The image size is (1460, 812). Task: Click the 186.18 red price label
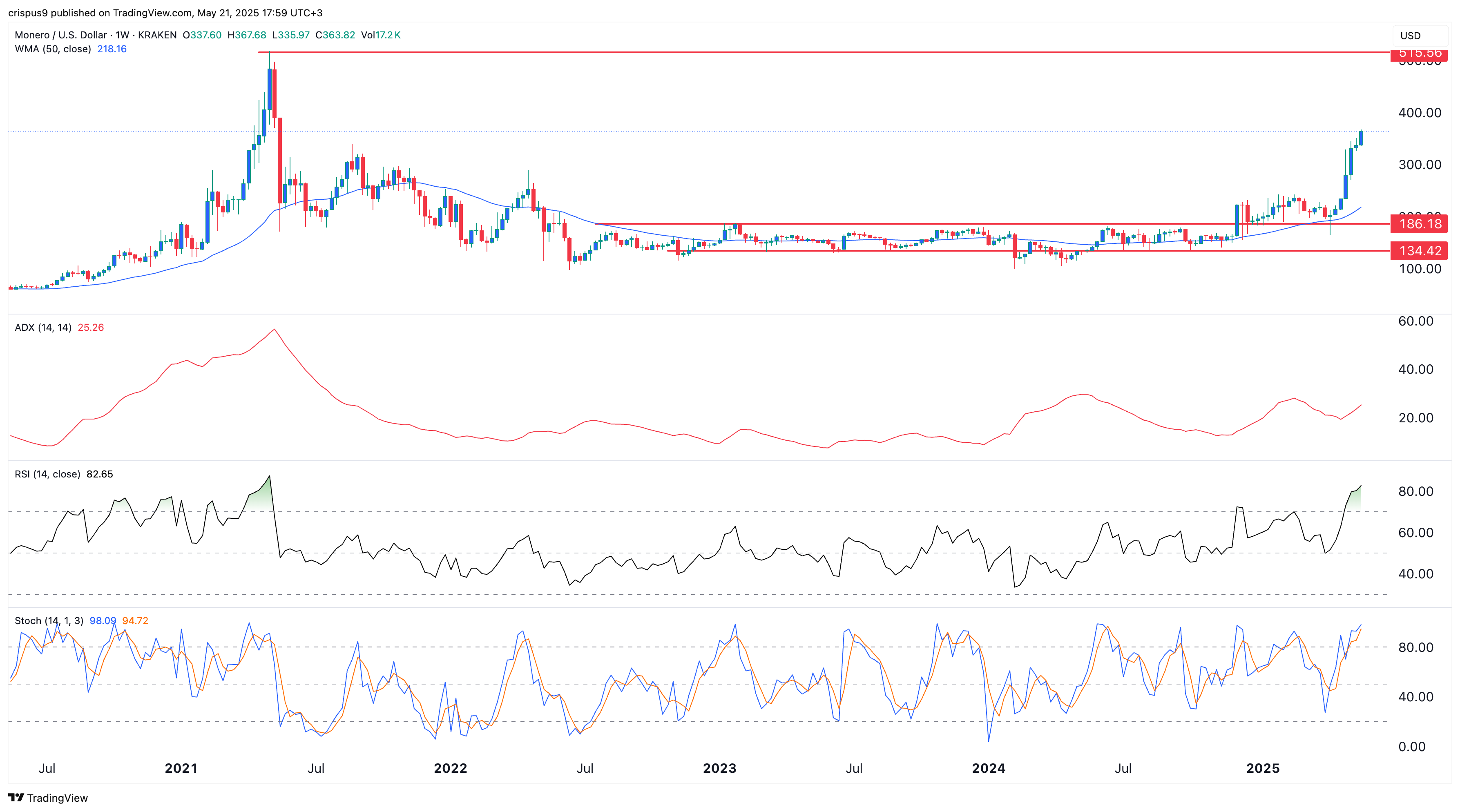[x=1419, y=224]
